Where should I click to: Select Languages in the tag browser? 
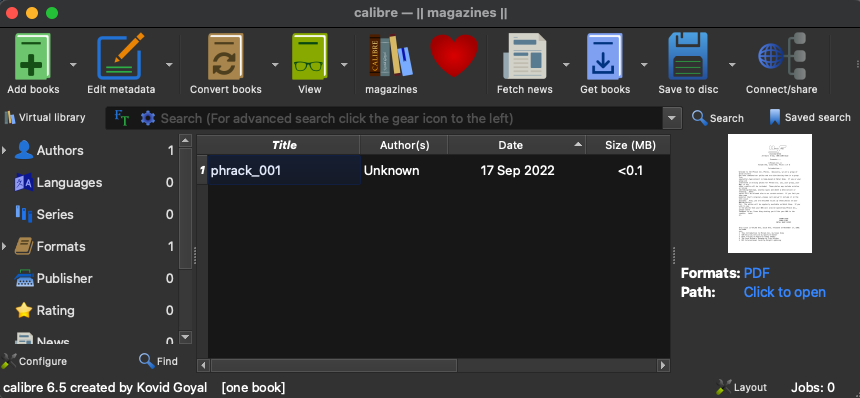(x=69, y=183)
